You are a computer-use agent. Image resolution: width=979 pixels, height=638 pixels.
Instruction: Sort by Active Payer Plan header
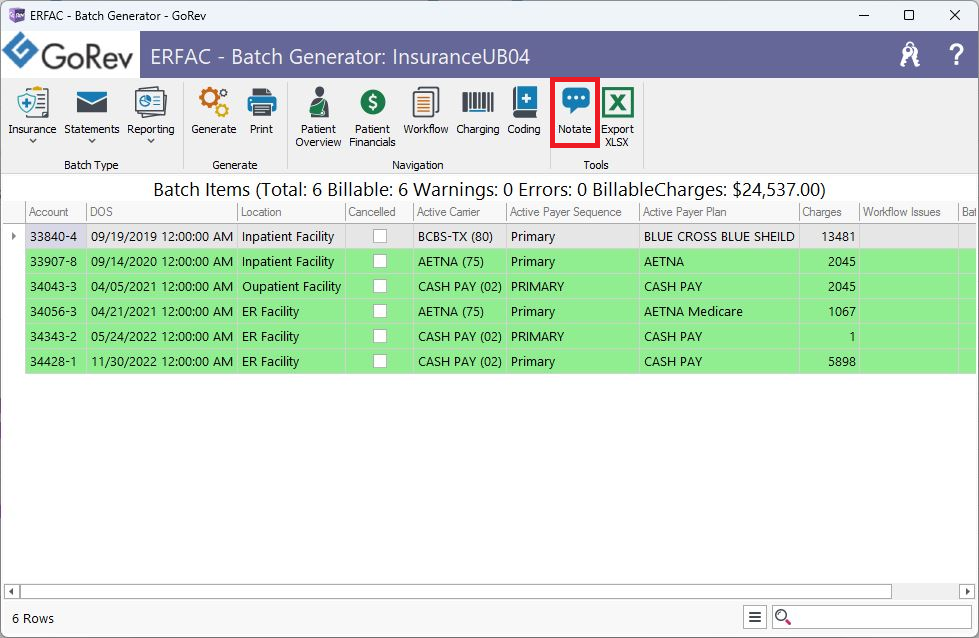(719, 212)
